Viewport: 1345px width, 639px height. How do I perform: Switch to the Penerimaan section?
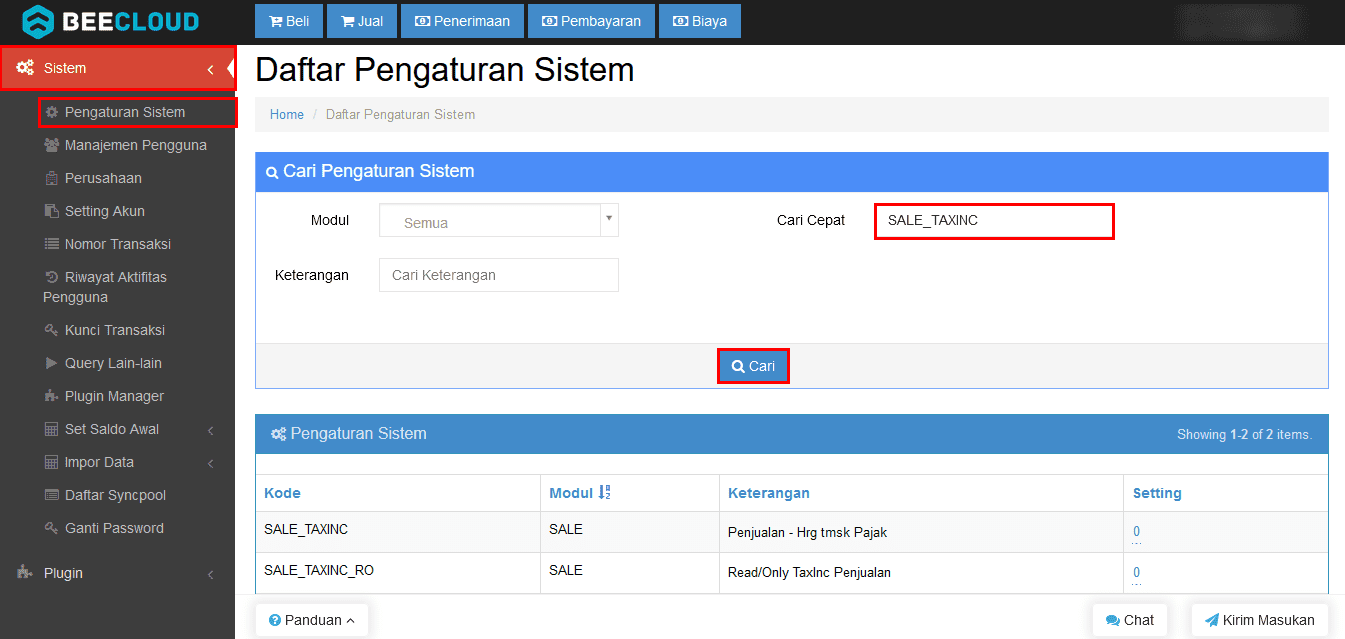(x=462, y=20)
